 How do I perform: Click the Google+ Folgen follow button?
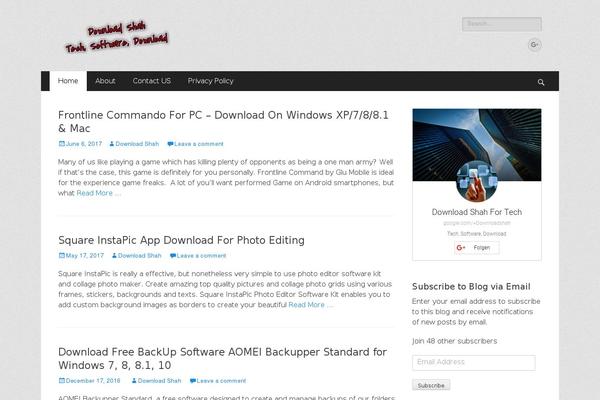click(x=477, y=248)
